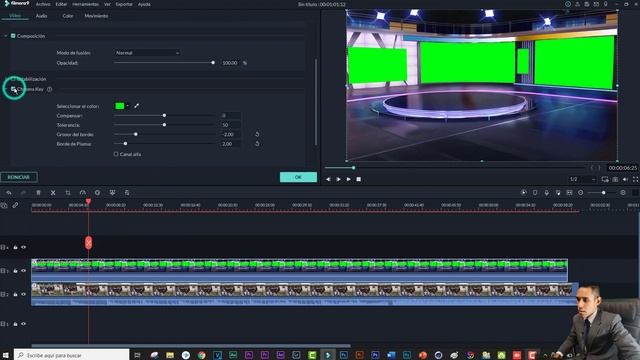Adjust the Tolerancia slider handle
Screen dimensions: 640x360
pos(164,125)
